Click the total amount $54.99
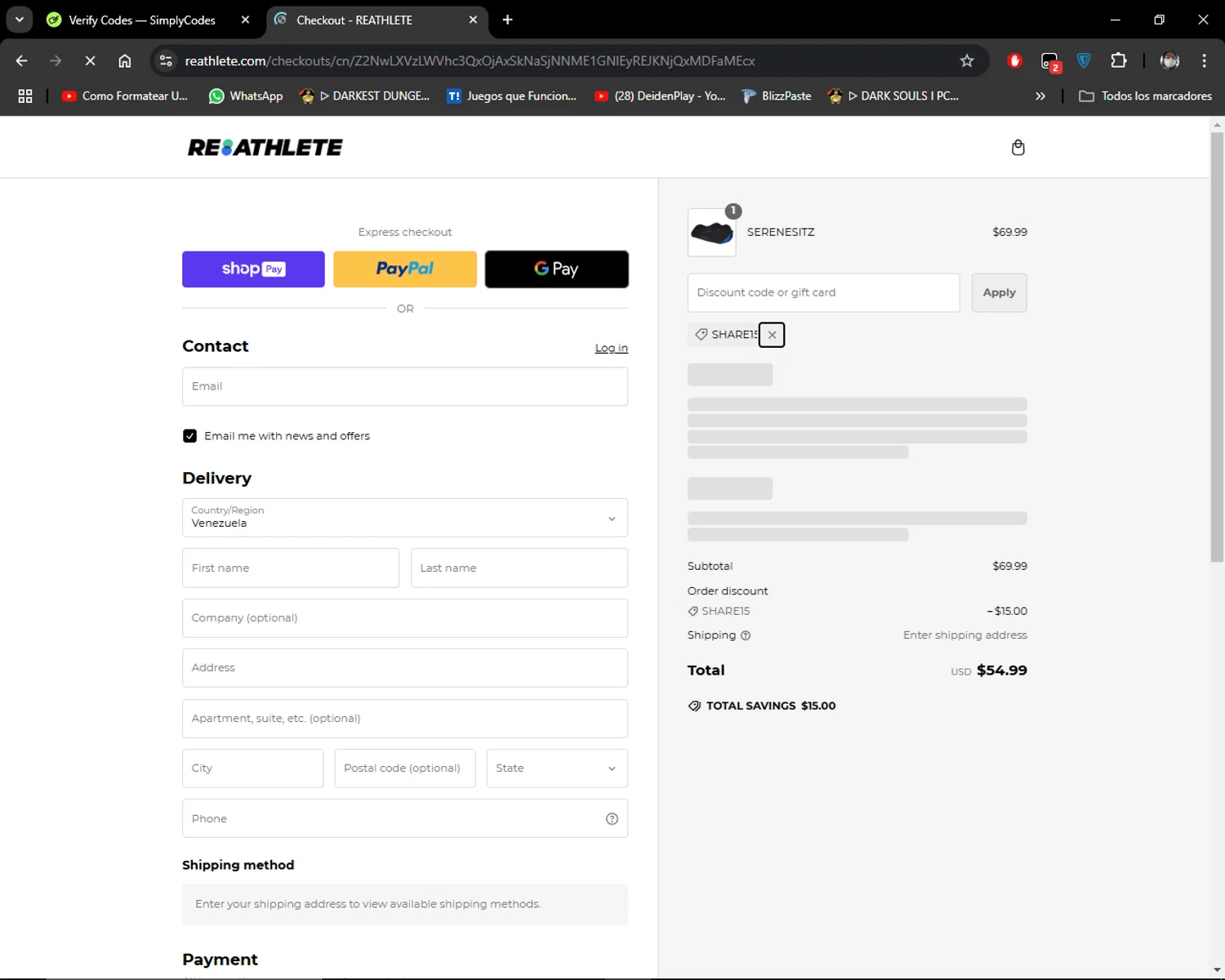 [1002, 670]
